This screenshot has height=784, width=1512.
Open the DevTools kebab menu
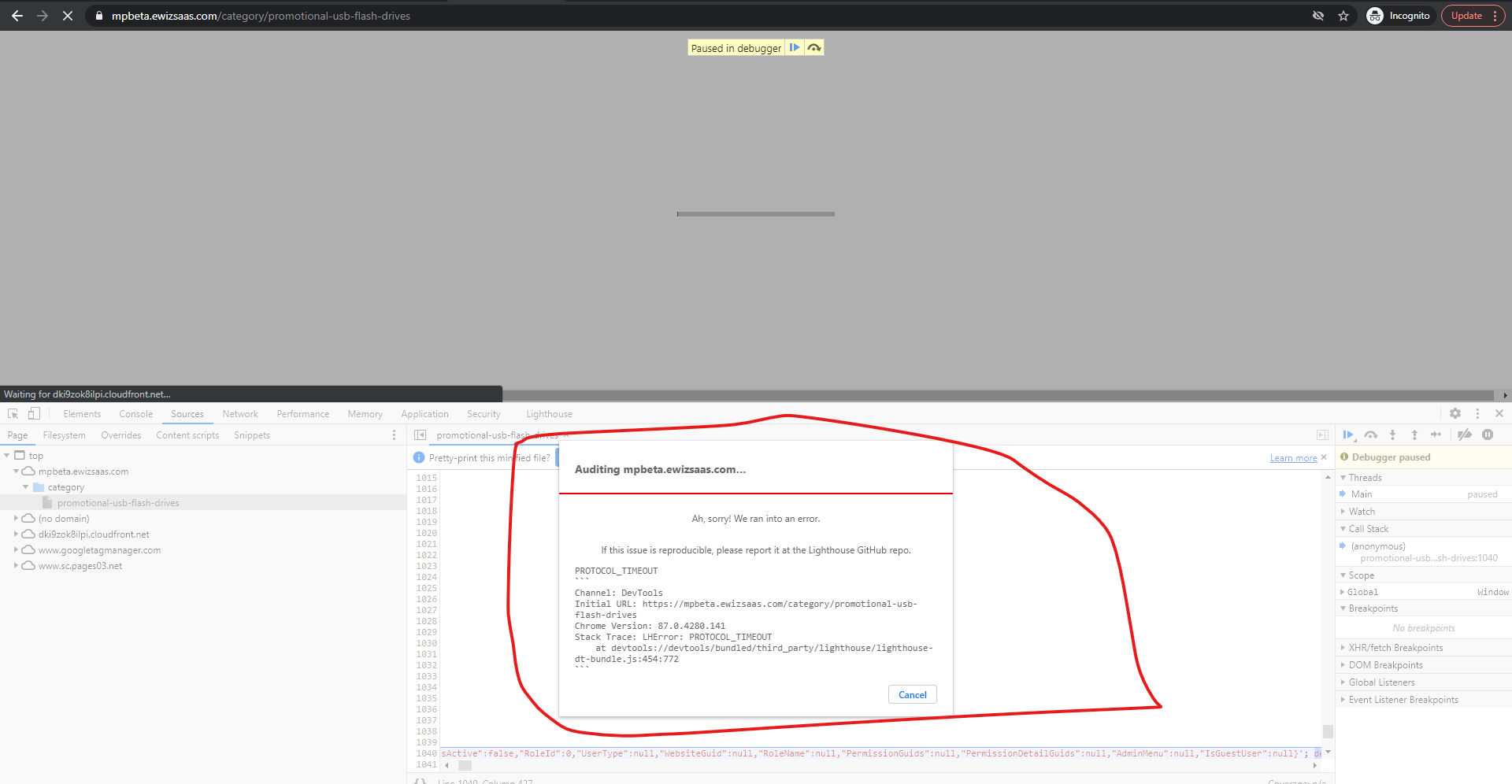pos(1477,413)
